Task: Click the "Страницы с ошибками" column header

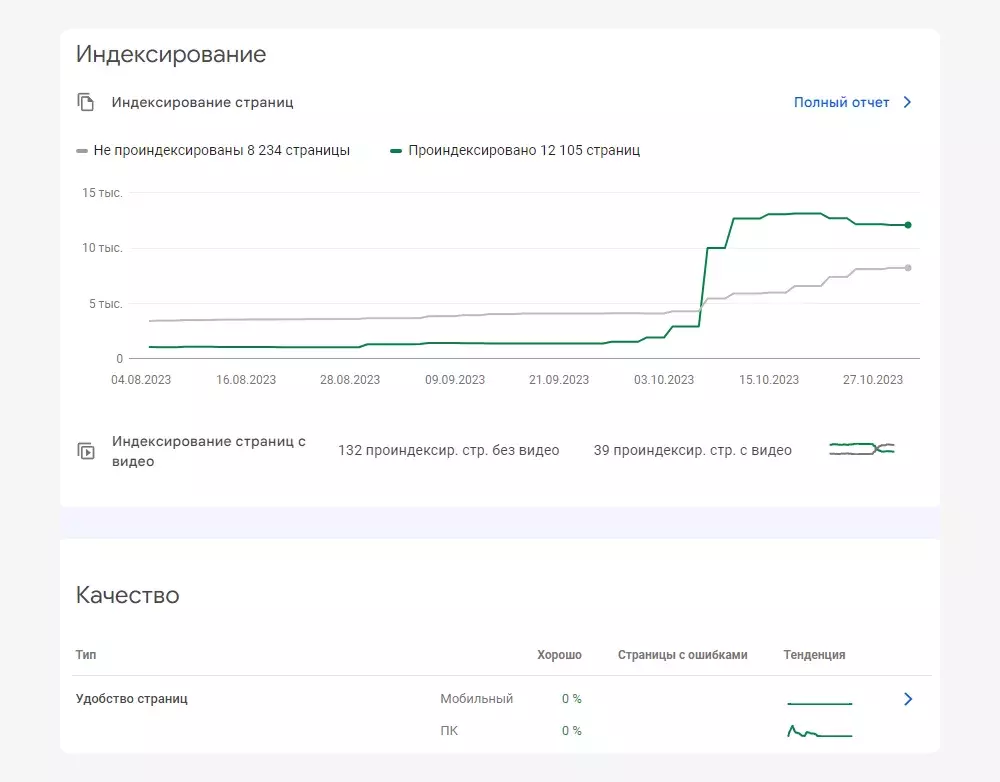Action: click(x=683, y=655)
